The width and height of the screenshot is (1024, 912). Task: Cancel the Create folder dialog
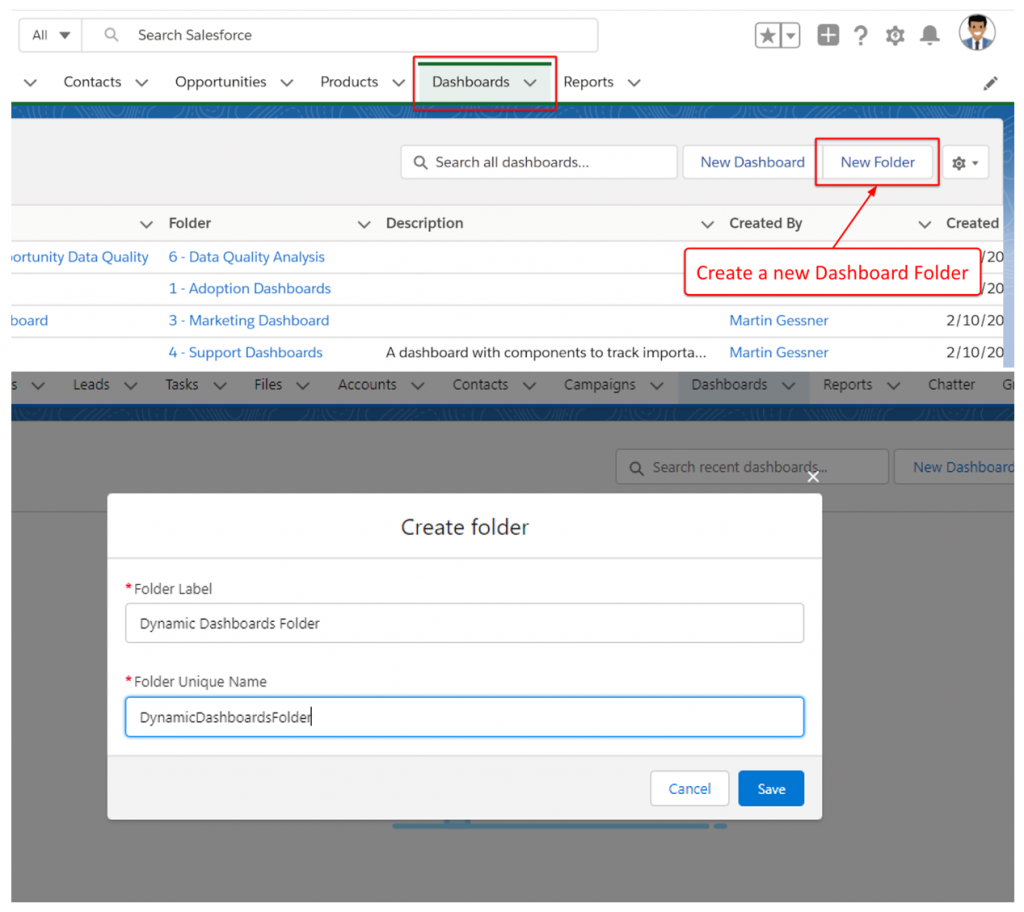click(689, 788)
